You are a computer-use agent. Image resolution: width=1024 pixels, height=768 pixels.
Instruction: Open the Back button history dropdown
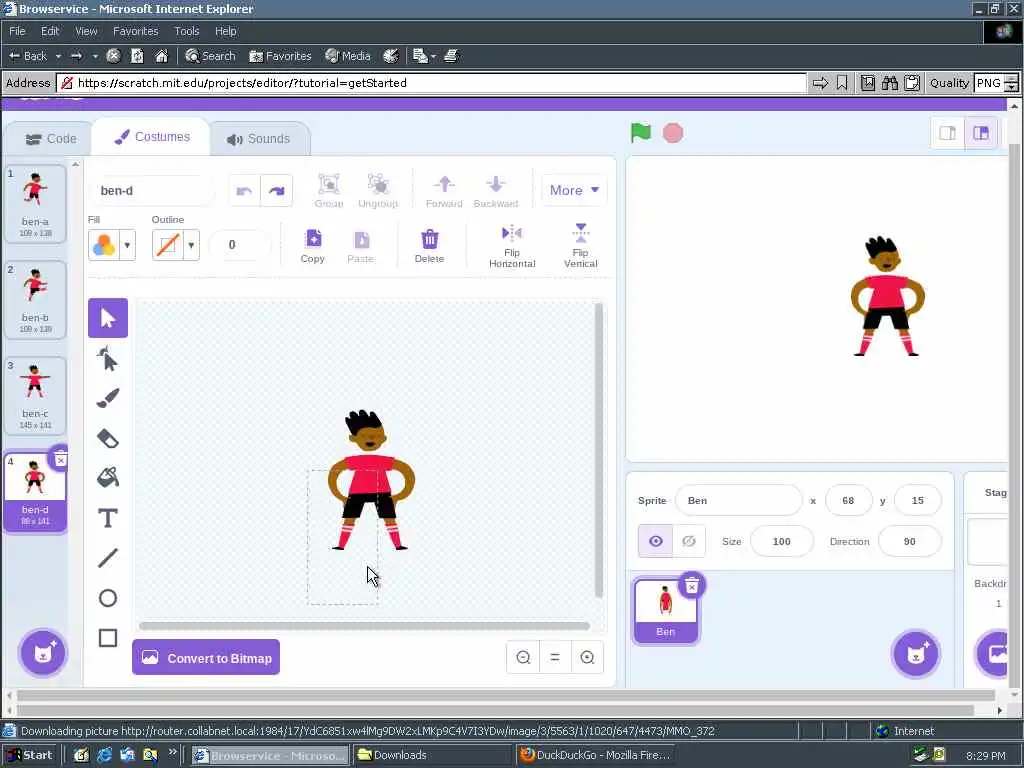pos(58,56)
